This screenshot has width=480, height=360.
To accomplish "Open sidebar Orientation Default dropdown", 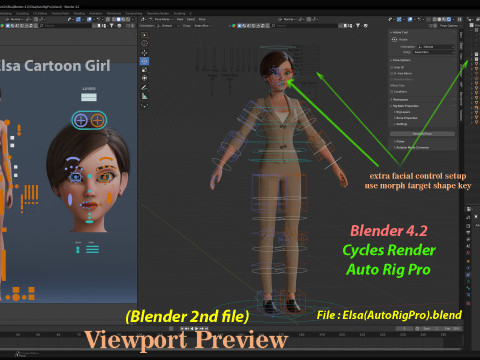I will point(436,47).
